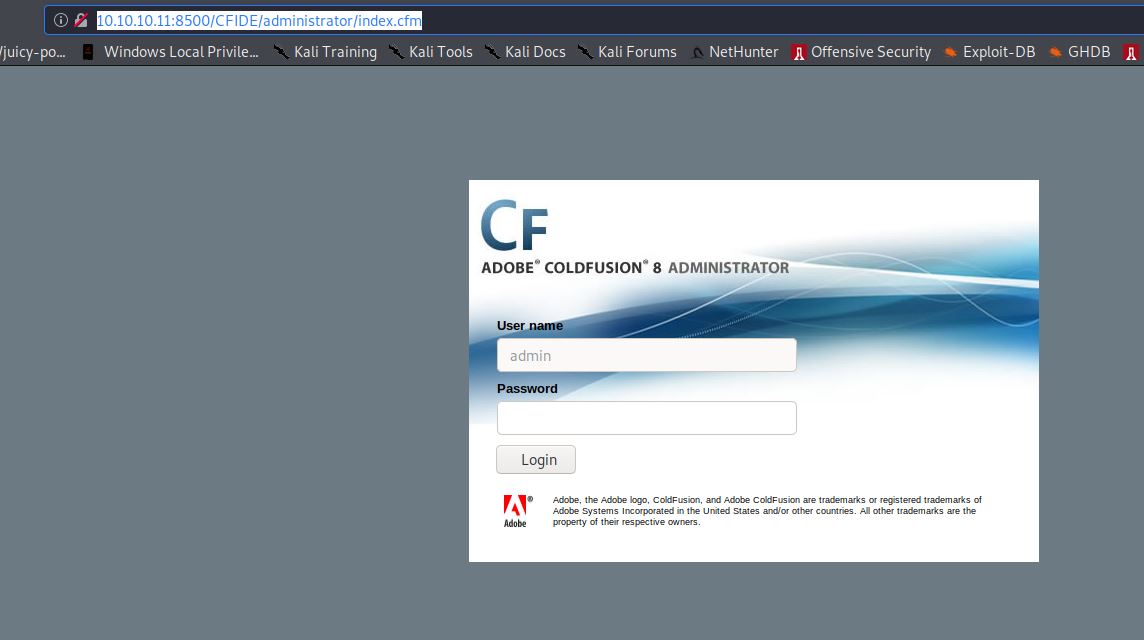Click the Exploit-DB orange bug icon
Viewport: 1144px width, 640px height.
(951, 52)
